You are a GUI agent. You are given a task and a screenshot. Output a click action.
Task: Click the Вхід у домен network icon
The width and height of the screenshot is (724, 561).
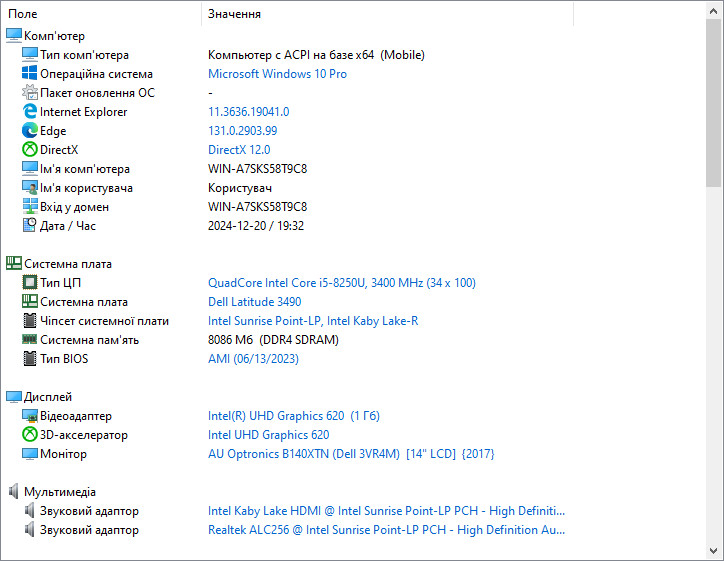[x=30, y=206]
